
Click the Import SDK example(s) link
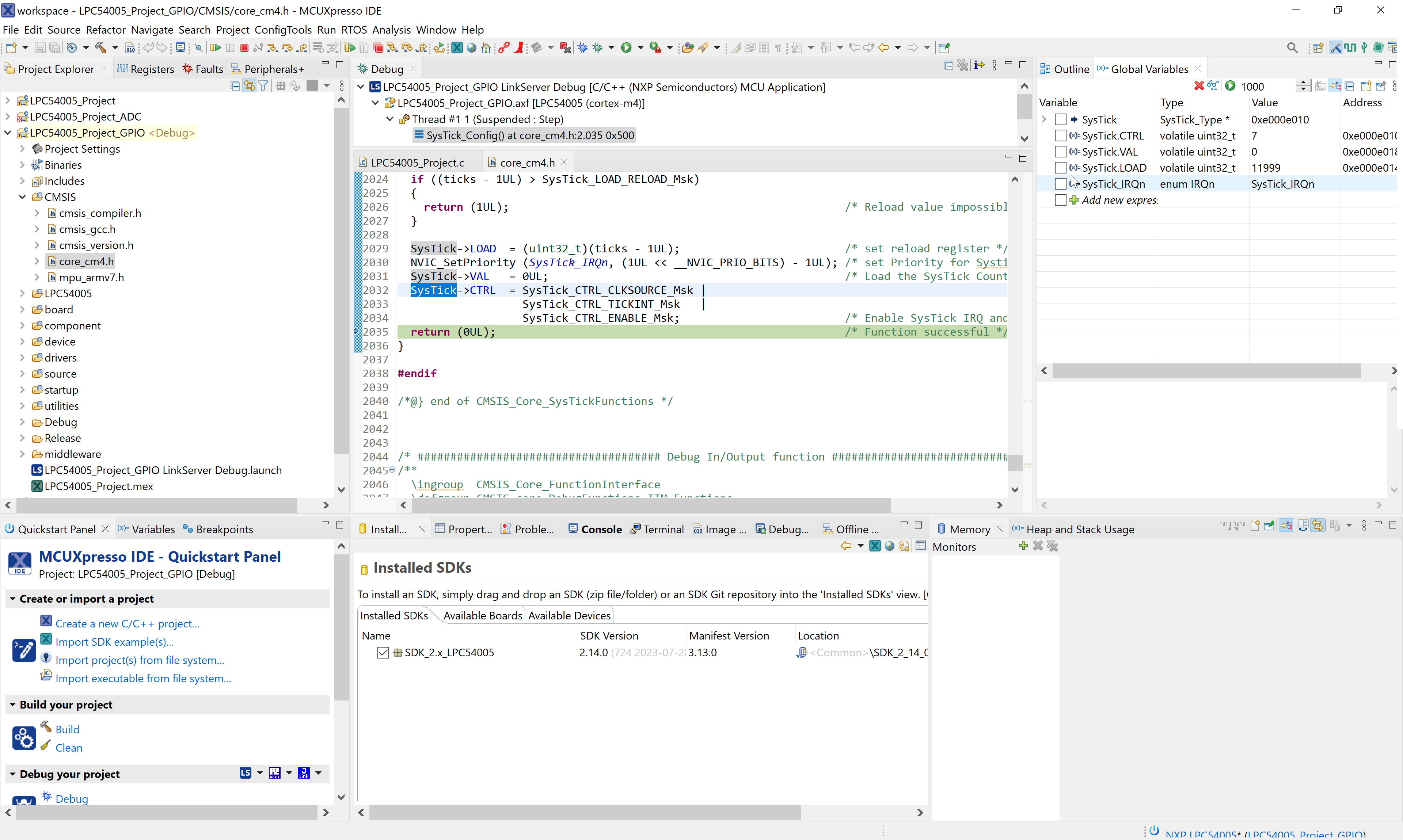click(x=114, y=642)
